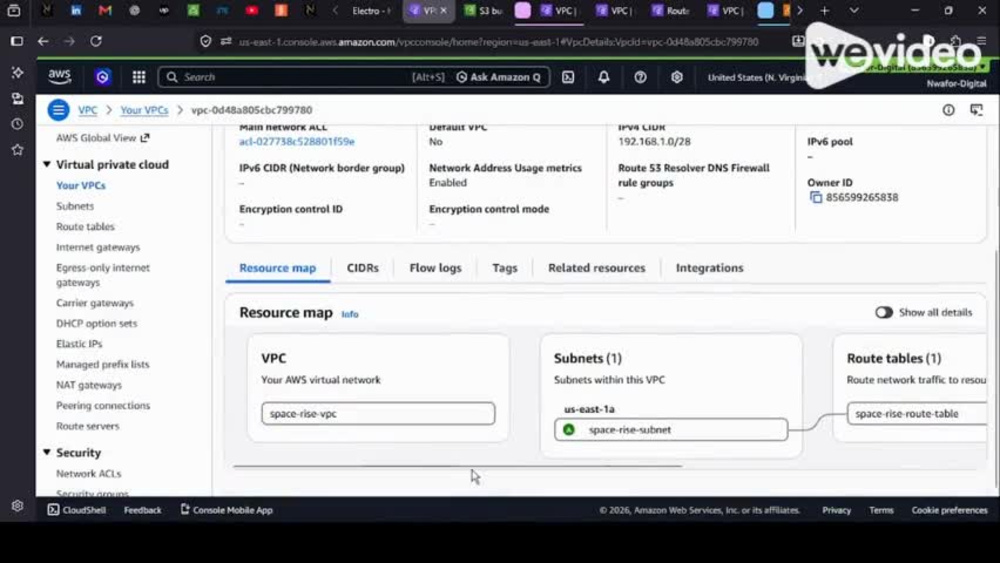Open the settings gear in AWS header
Viewport: 1000px width, 563px height.
point(677,77)
